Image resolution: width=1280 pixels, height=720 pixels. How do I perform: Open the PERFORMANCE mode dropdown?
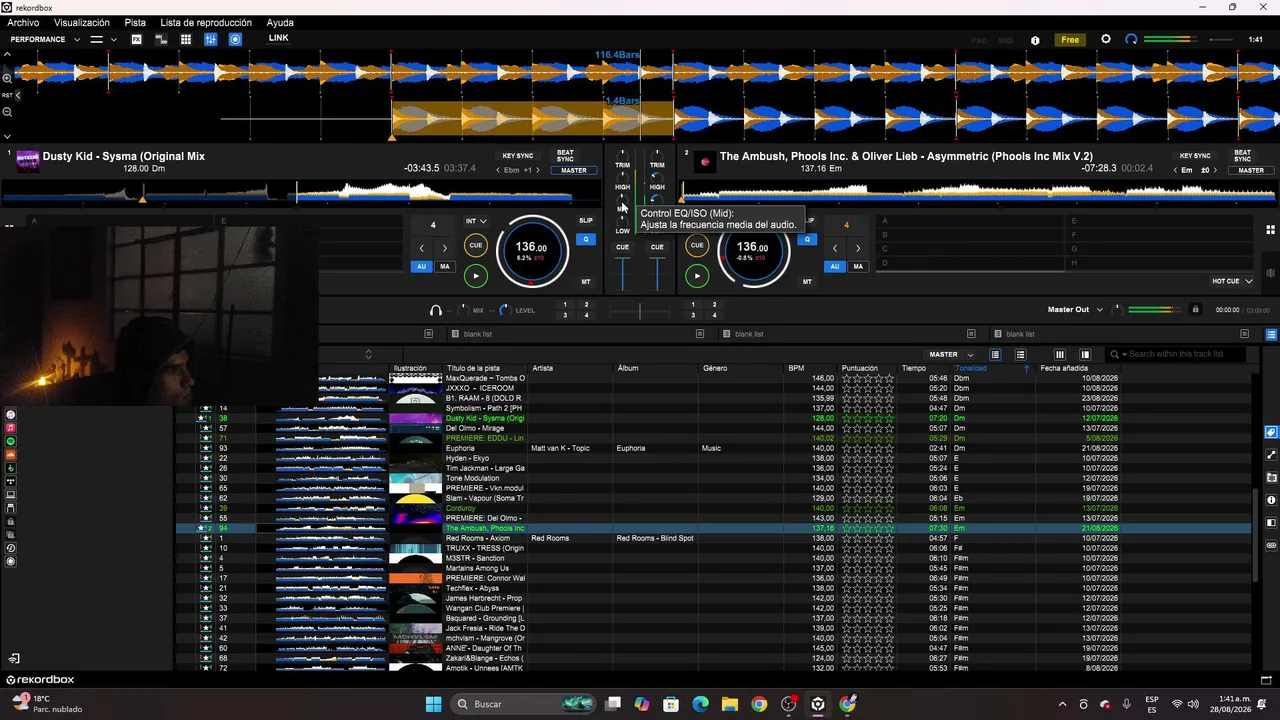point(45,39)
